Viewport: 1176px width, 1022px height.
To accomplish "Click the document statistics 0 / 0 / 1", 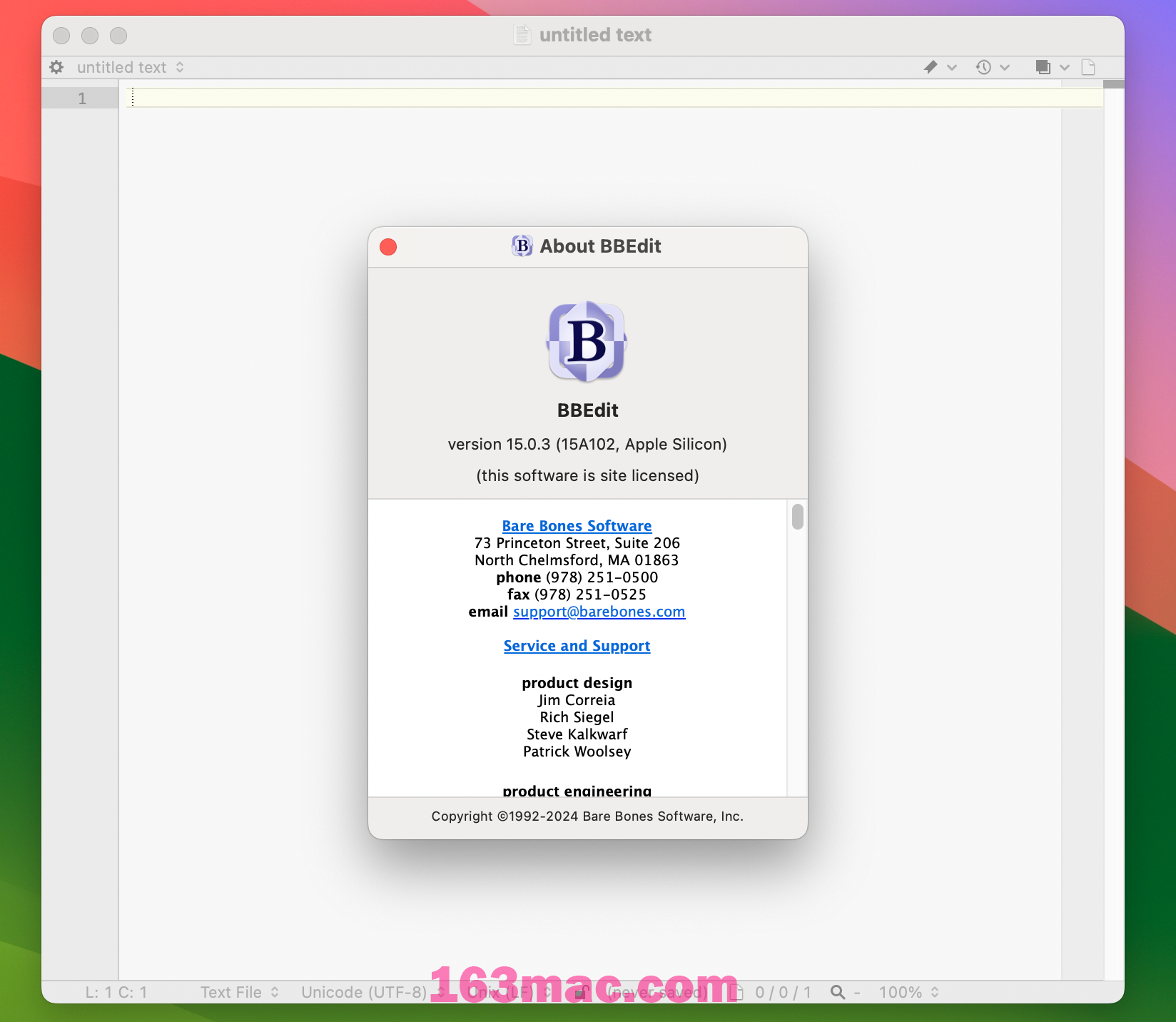I will click(x=783, y=992).
